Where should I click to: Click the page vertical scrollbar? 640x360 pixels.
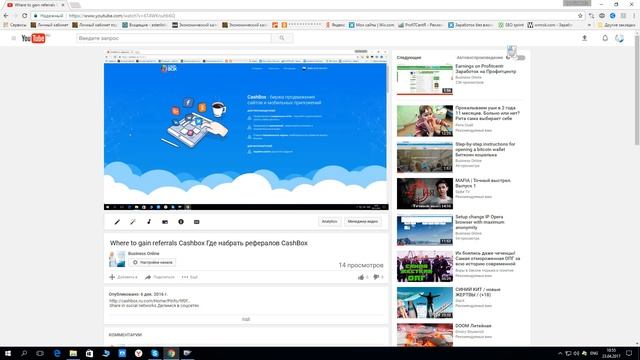pos(637,90)
